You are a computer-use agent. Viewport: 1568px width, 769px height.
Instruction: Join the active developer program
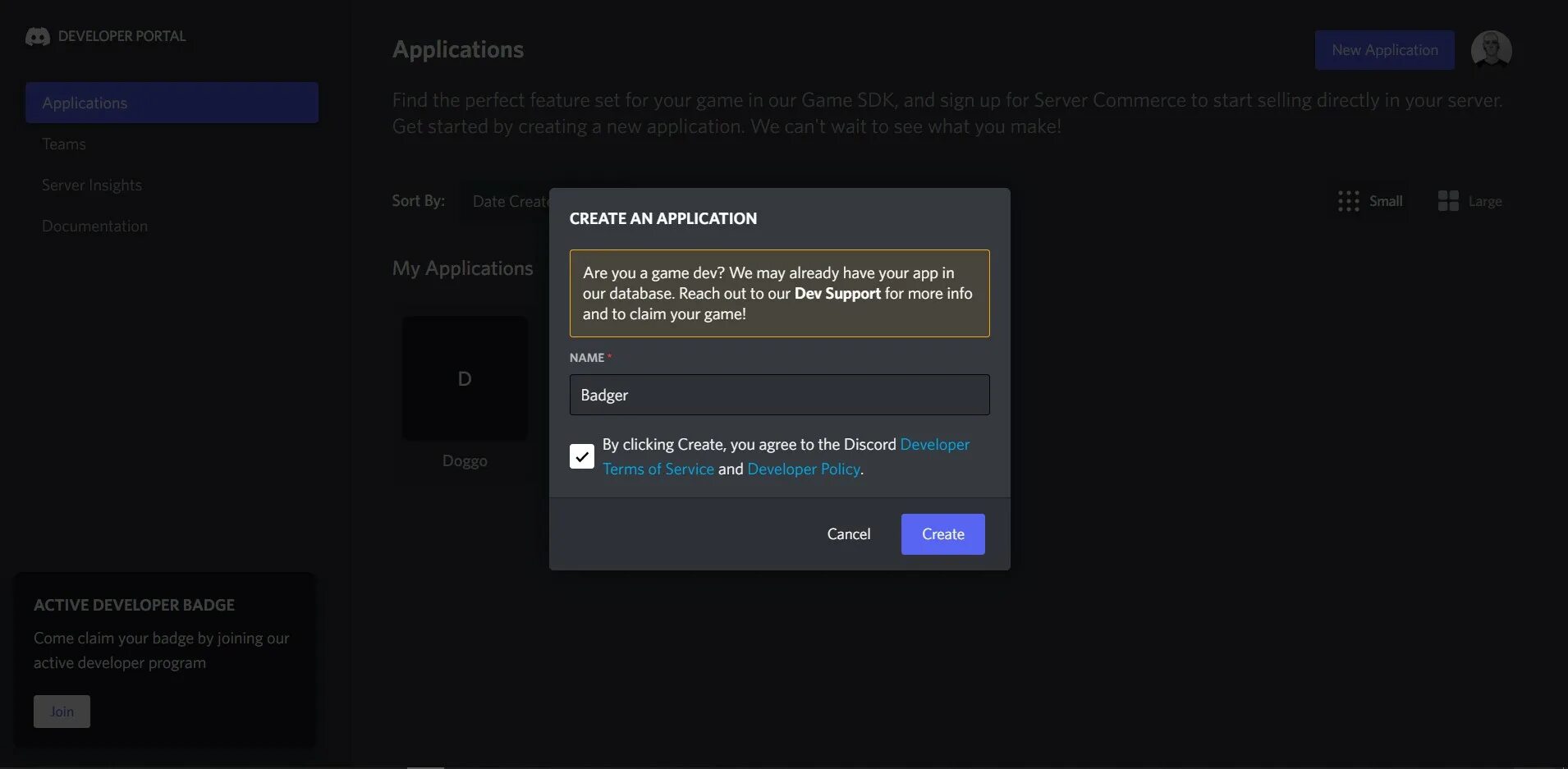click(x=62, y=712)
